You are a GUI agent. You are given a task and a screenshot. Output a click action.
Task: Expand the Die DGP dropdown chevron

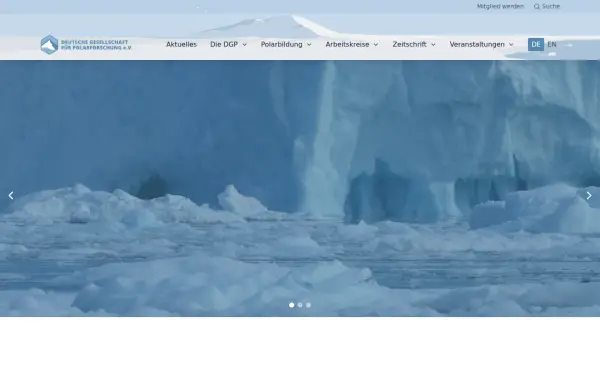pyautogui.click(x=245, y=45)
